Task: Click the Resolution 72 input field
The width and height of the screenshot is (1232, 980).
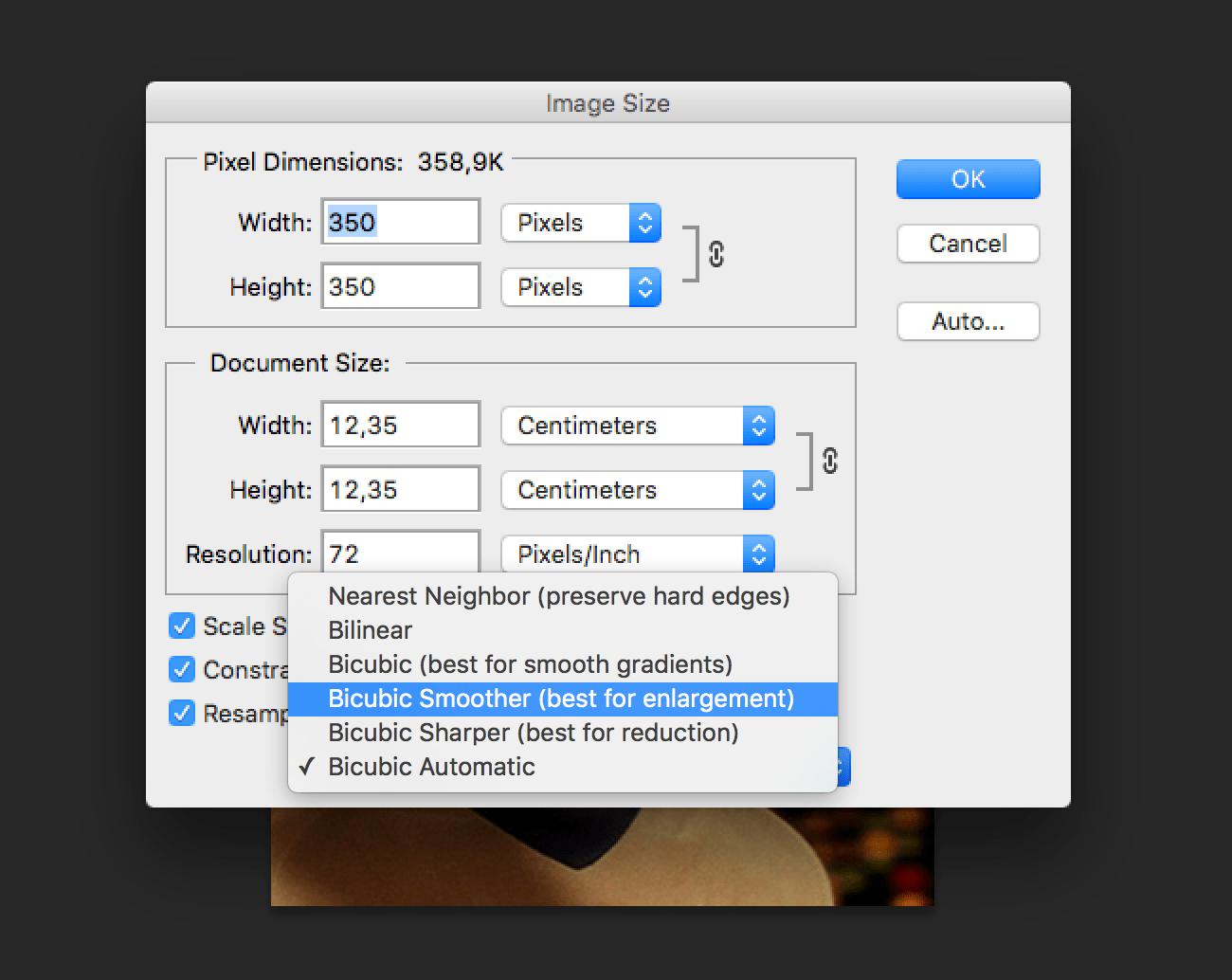Action: coord(401,552)
